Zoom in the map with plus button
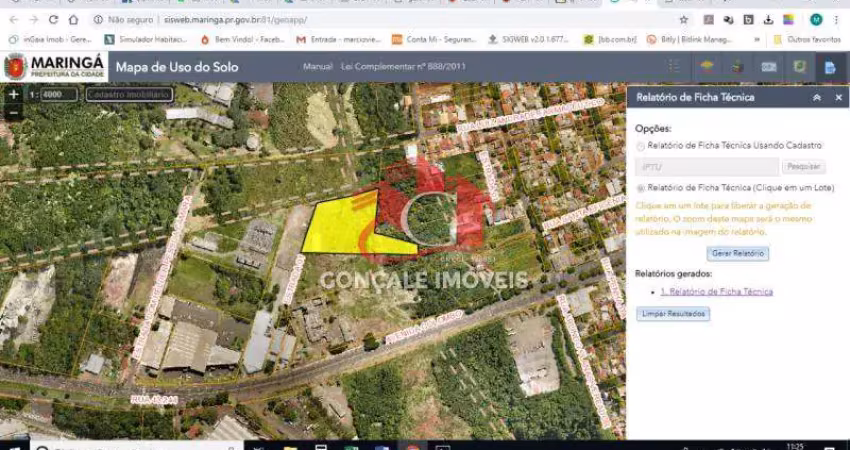Image resolution: width=850 pixels, height=450 pixels. pyautogui.click(x=14, y=94)
